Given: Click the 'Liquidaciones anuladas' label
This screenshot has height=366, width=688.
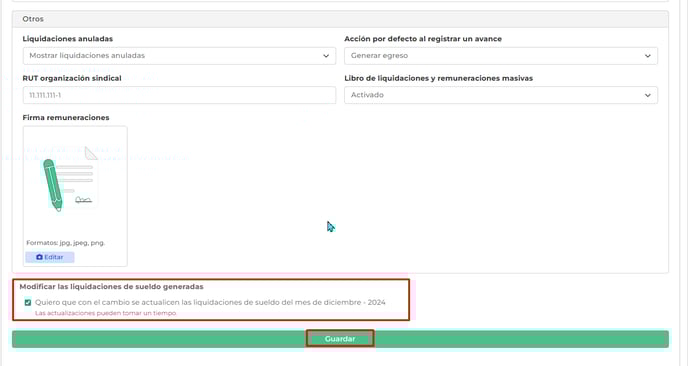Looking at the screenshot, I should coord(68,39).
